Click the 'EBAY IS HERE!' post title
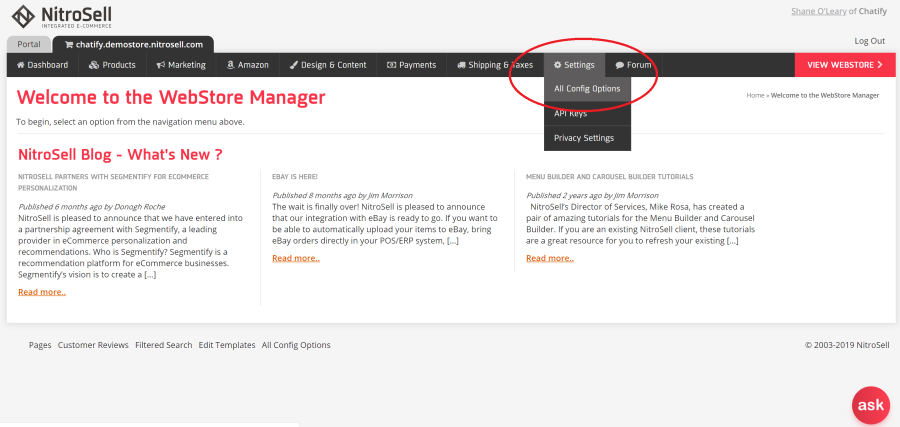This screenshot has width=900, height=427. pos(295,177)
